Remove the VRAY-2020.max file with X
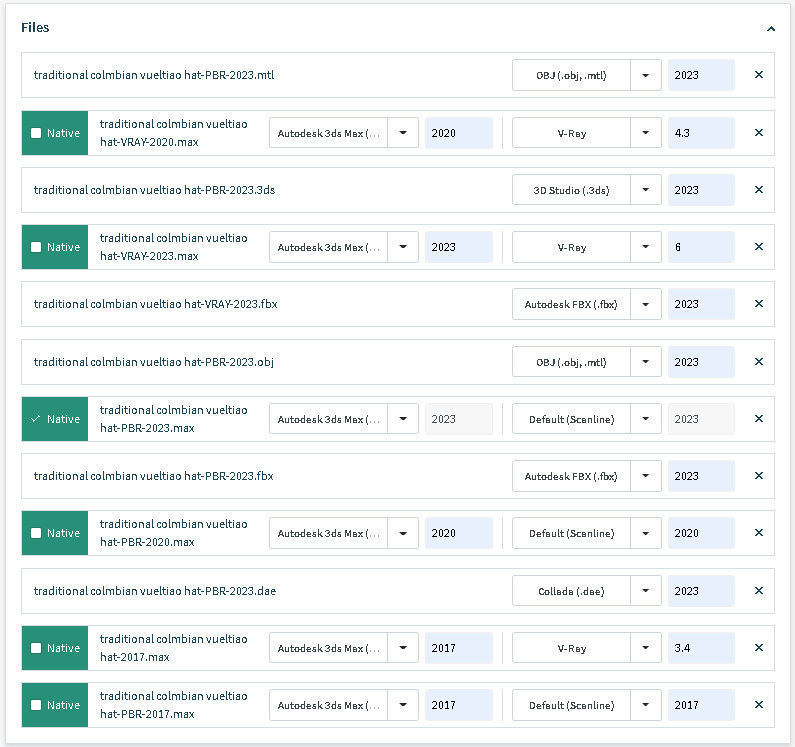 pyautogui.click(x=758, y=133)
